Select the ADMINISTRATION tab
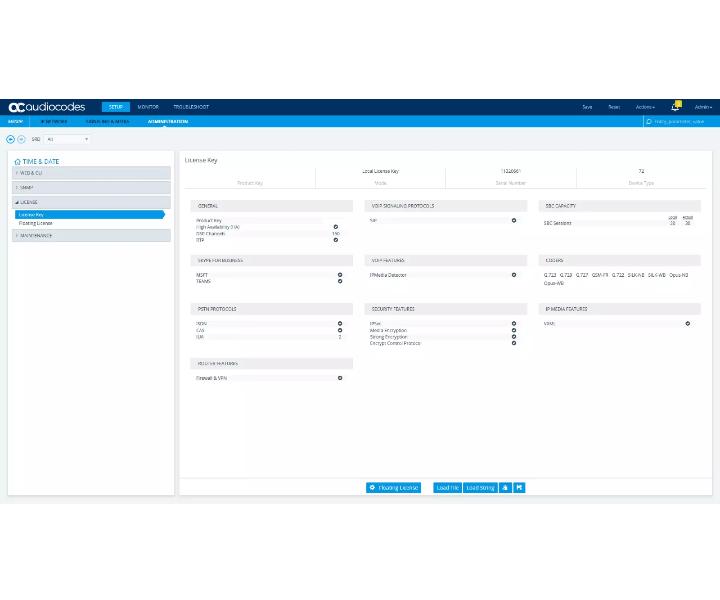Viewport: 720px width, 600px height. (168, 122)
